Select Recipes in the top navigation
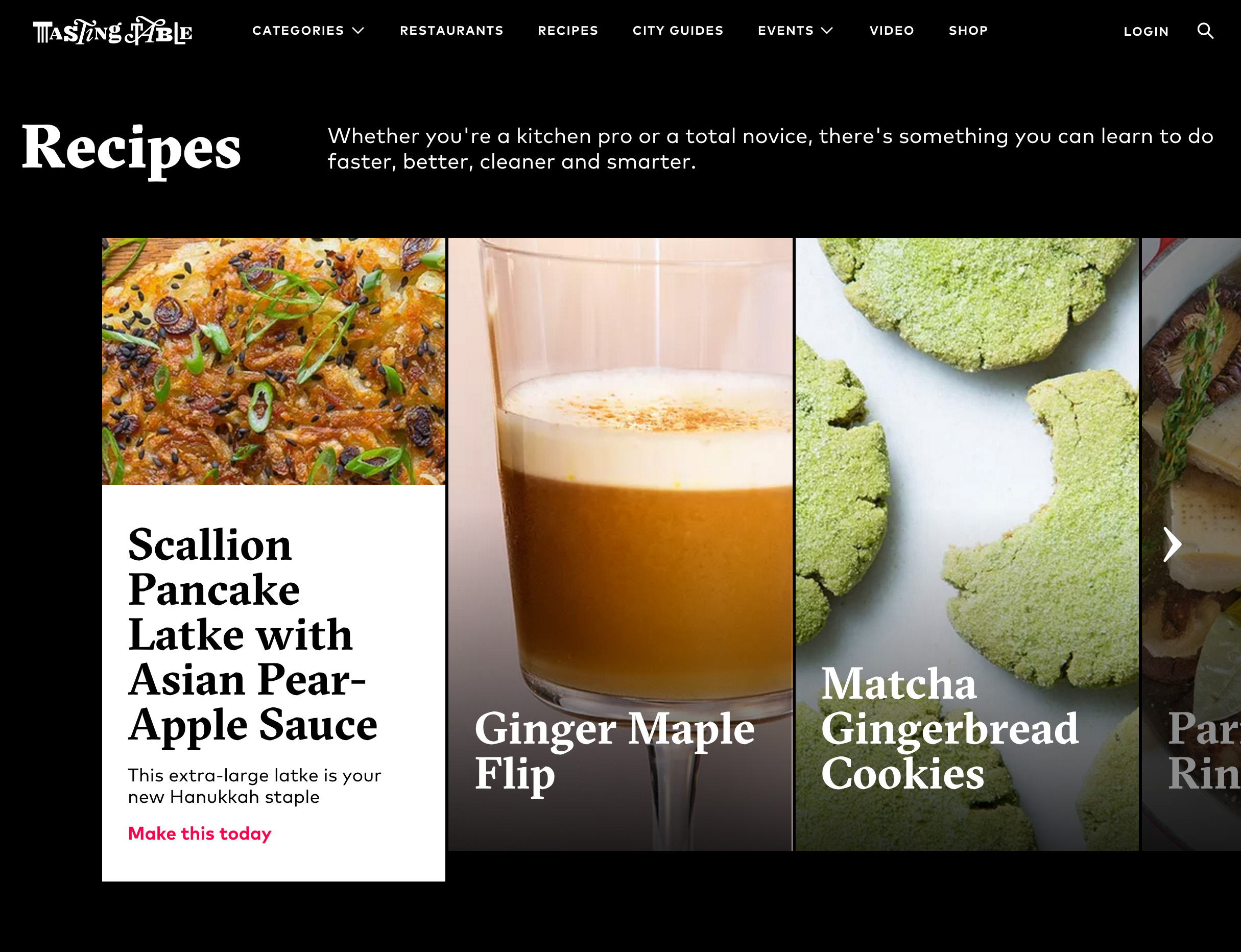Viewport: 1241px width, 952px height. coord(568,31)
